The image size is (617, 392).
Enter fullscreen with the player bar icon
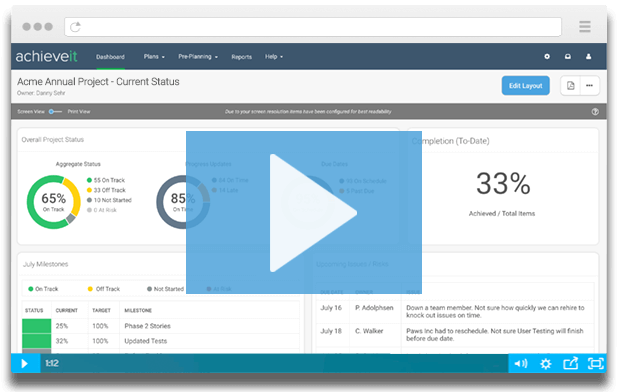(x=595, y=363)
